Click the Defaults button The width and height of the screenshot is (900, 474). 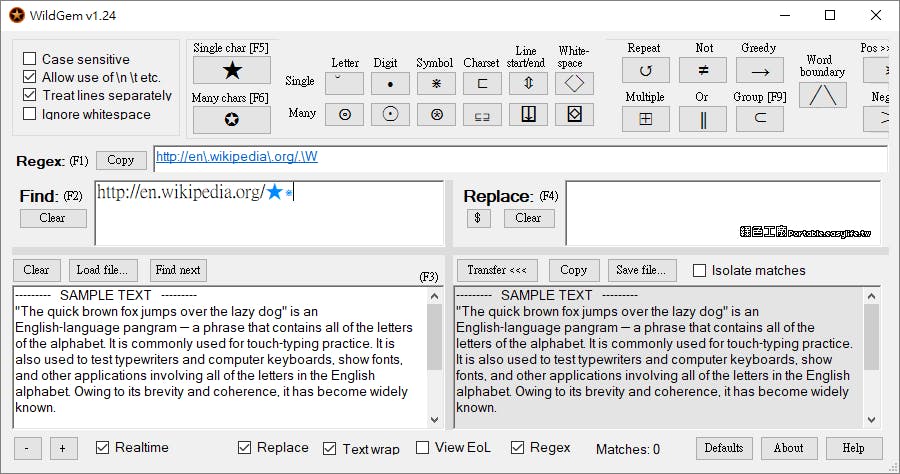click(x=724, y=448)
